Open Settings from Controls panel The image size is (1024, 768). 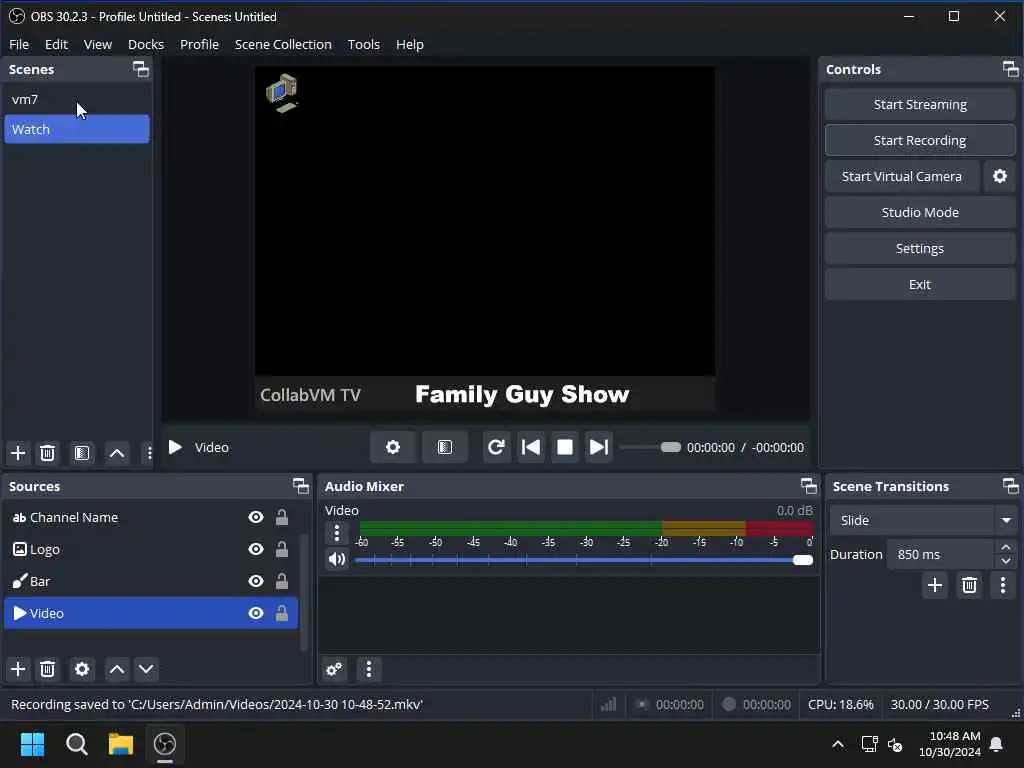pos(920,248)
